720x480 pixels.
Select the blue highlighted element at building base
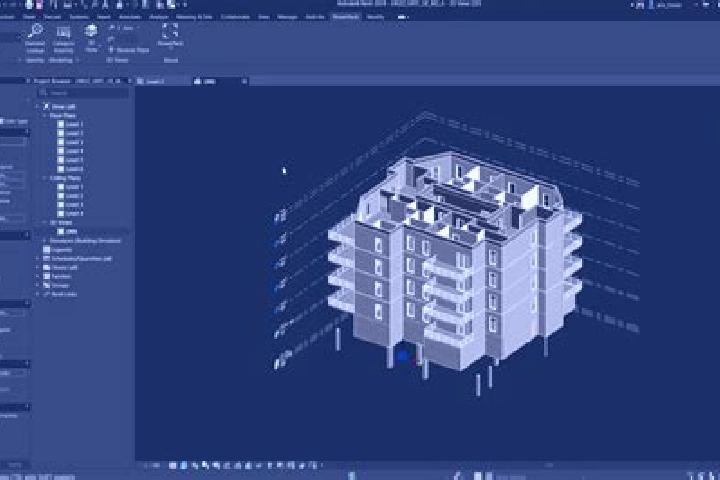[x=403, y=356]
